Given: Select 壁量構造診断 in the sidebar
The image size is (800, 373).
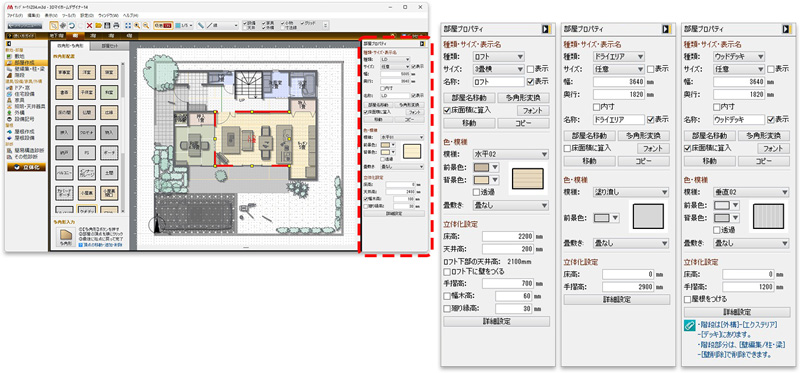Looking at the screenshot, I should tap(26, 151).
